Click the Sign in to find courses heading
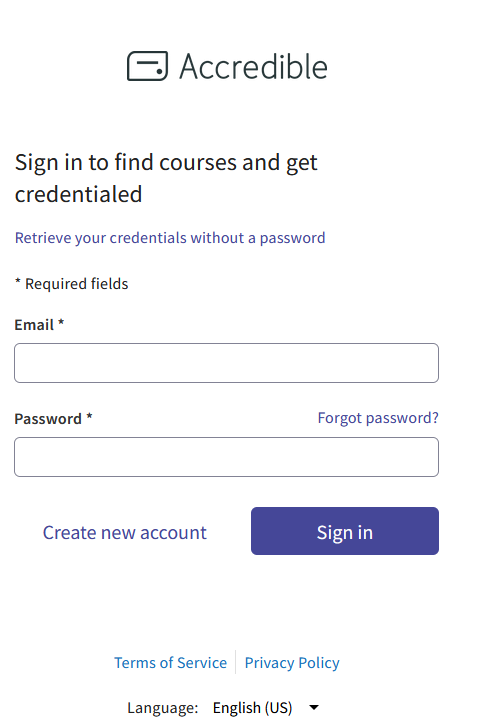The width and height of the screenshot is (480, 717). click(166, 178)
